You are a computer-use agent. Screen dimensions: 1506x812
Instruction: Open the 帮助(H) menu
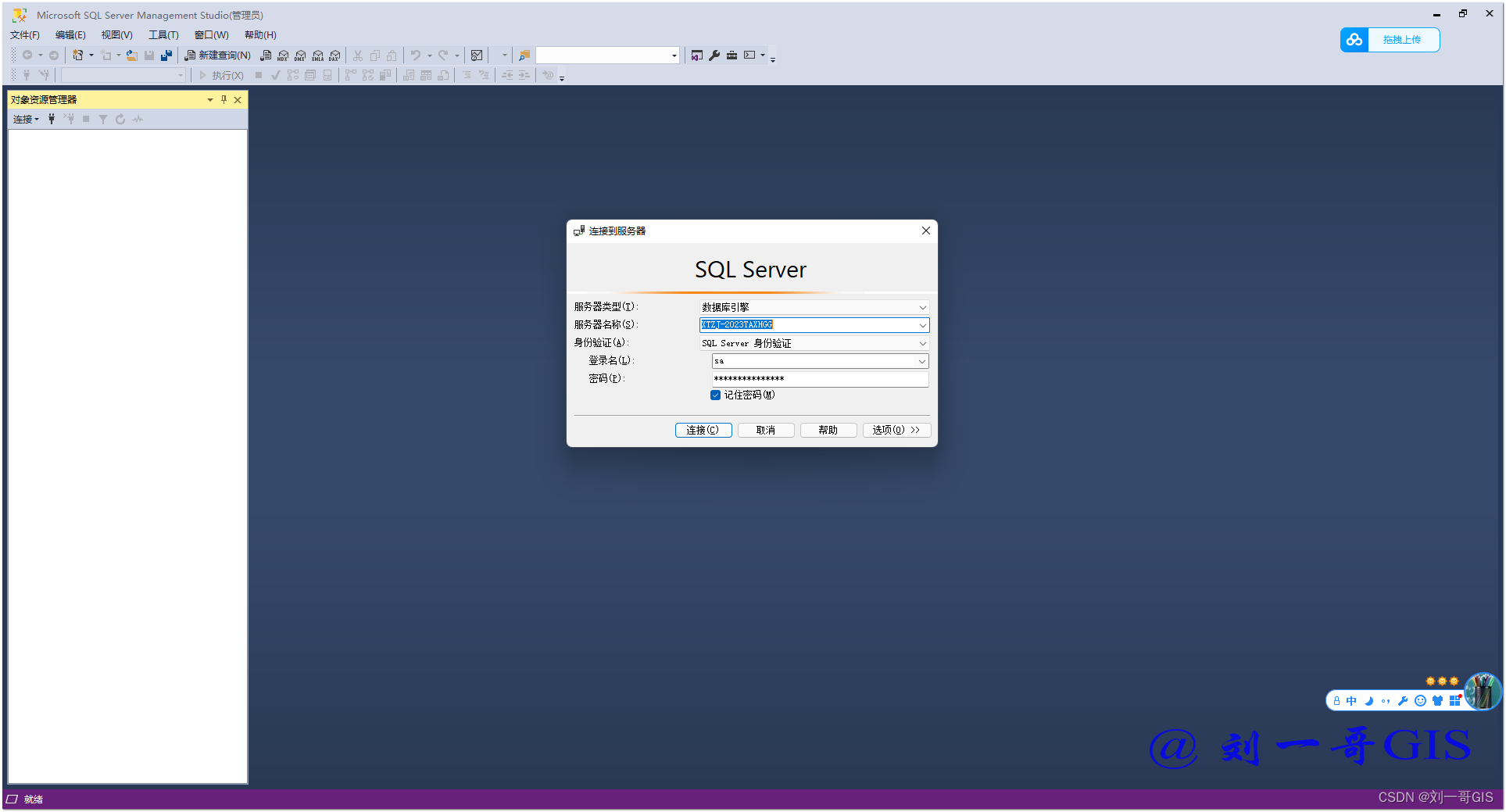pyautogui.click(x=260, y=35)
